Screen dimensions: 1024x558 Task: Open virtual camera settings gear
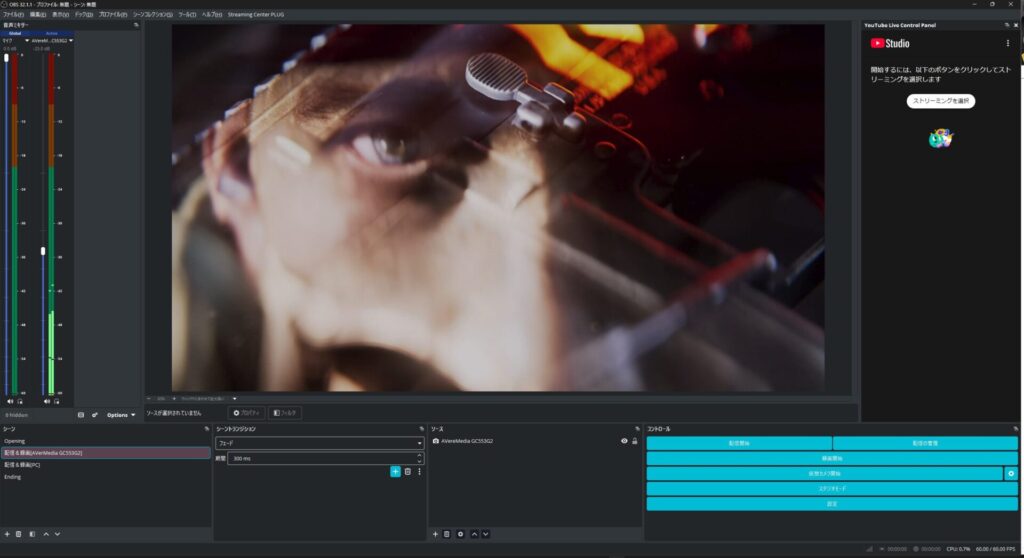tap(1011, 473)
